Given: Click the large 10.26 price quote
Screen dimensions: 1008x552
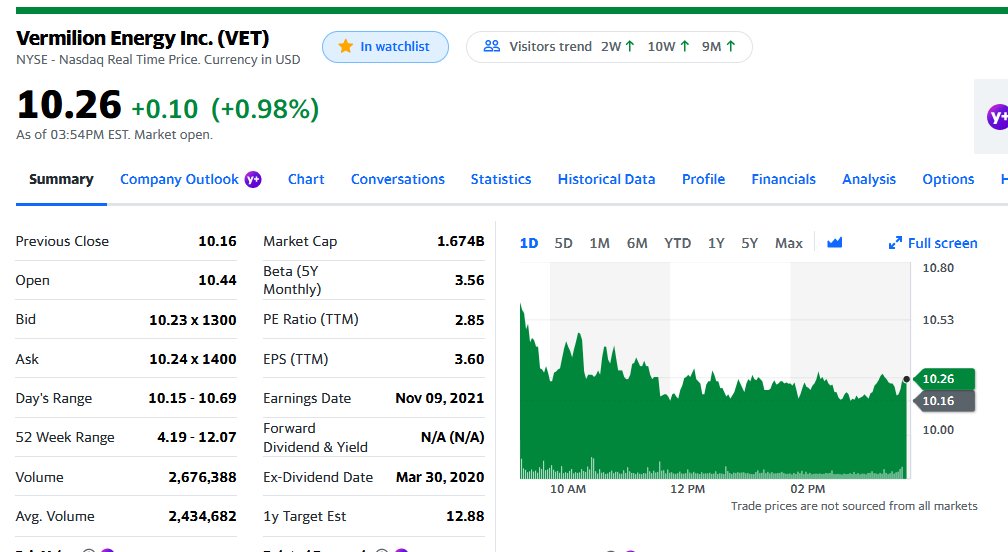Looking at the screenshot, I should coord(69,105).
